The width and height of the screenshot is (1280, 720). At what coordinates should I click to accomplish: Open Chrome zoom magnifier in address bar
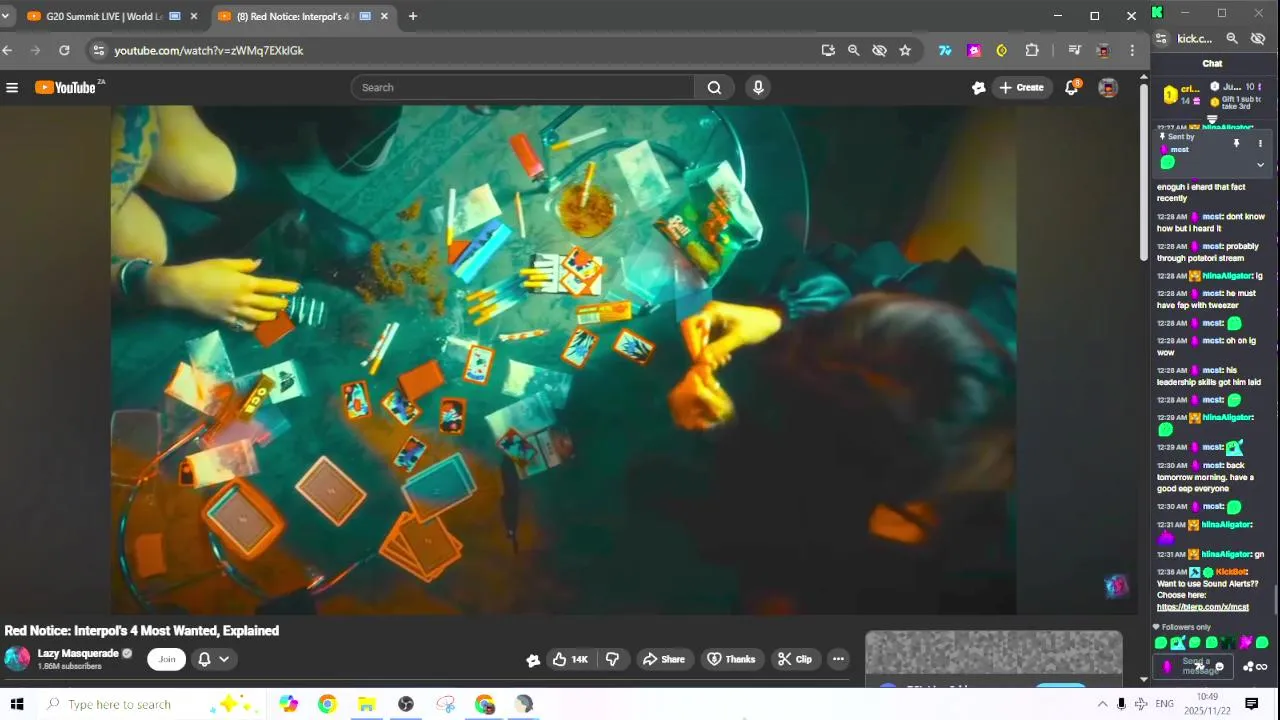coord(853,50)
